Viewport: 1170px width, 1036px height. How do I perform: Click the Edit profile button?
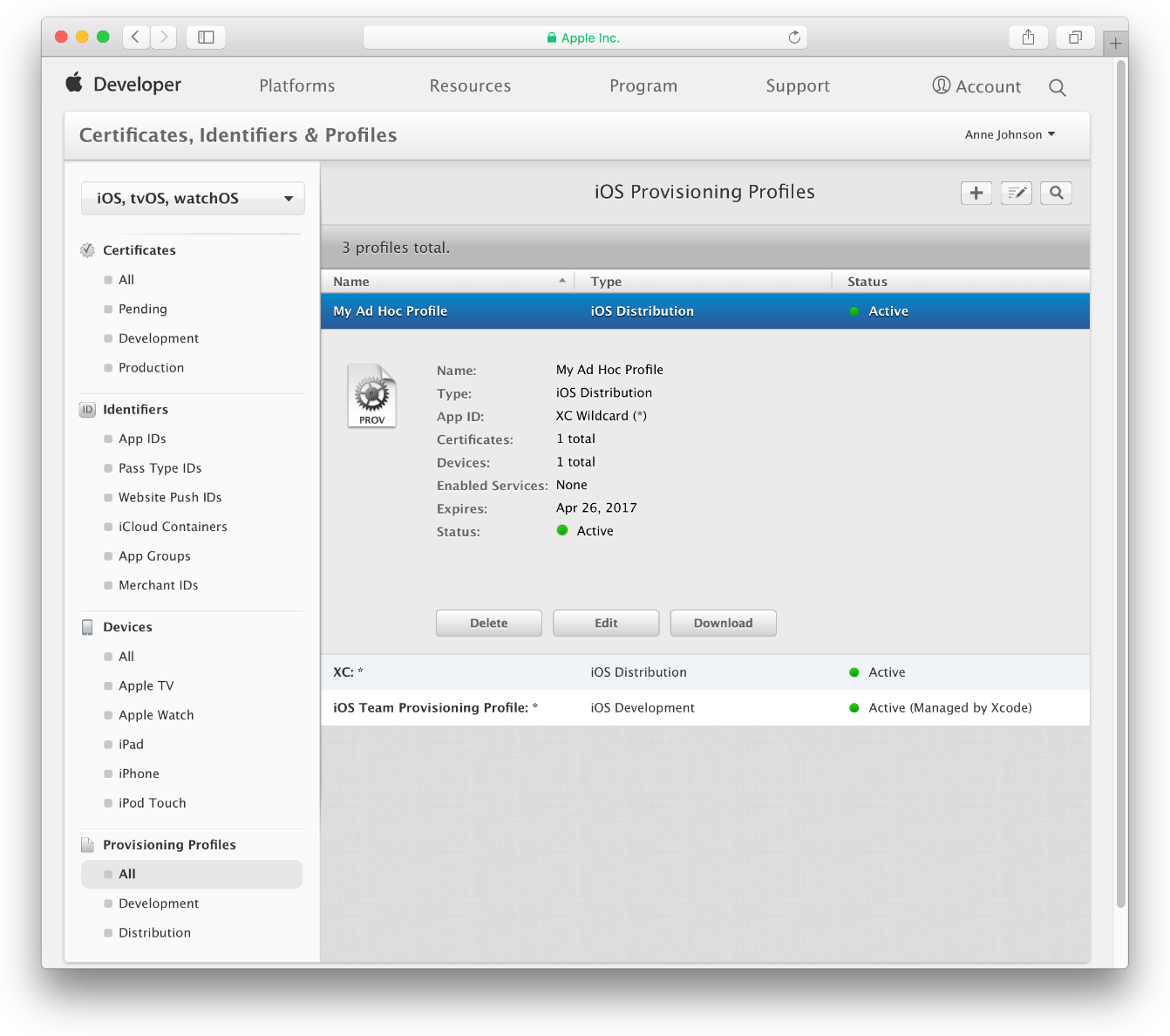tap(606, 623)
